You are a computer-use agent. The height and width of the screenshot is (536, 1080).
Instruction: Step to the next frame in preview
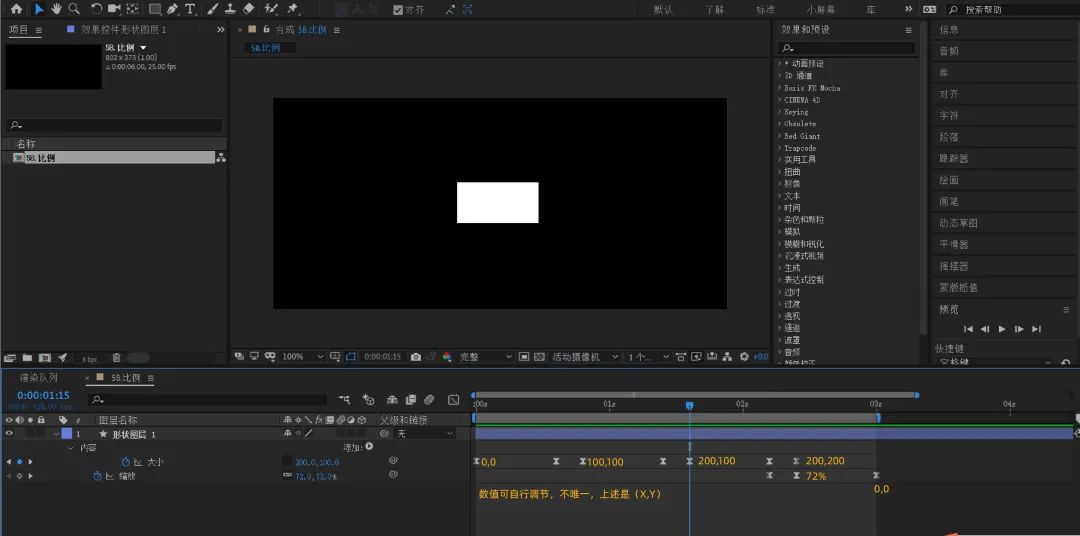click(1019, 329)
